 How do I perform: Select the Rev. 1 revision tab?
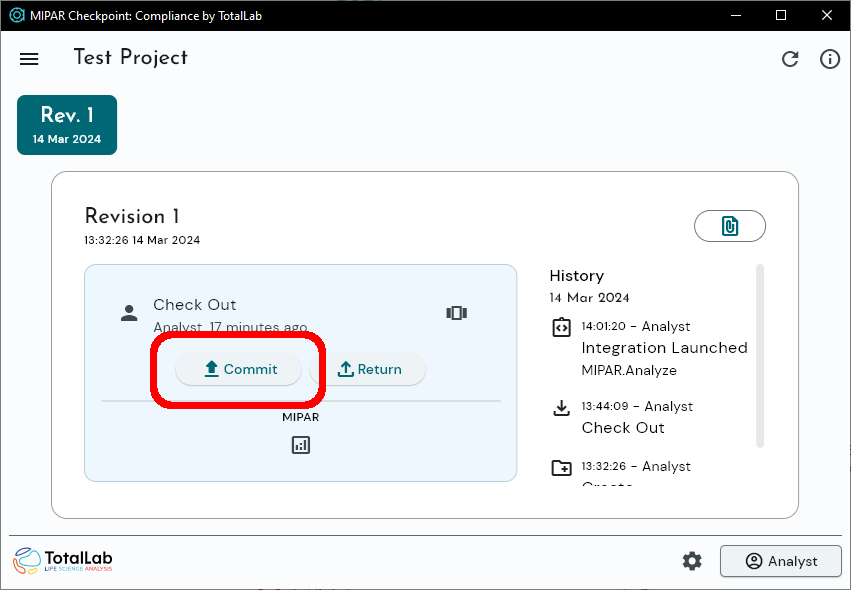(67, 125)
